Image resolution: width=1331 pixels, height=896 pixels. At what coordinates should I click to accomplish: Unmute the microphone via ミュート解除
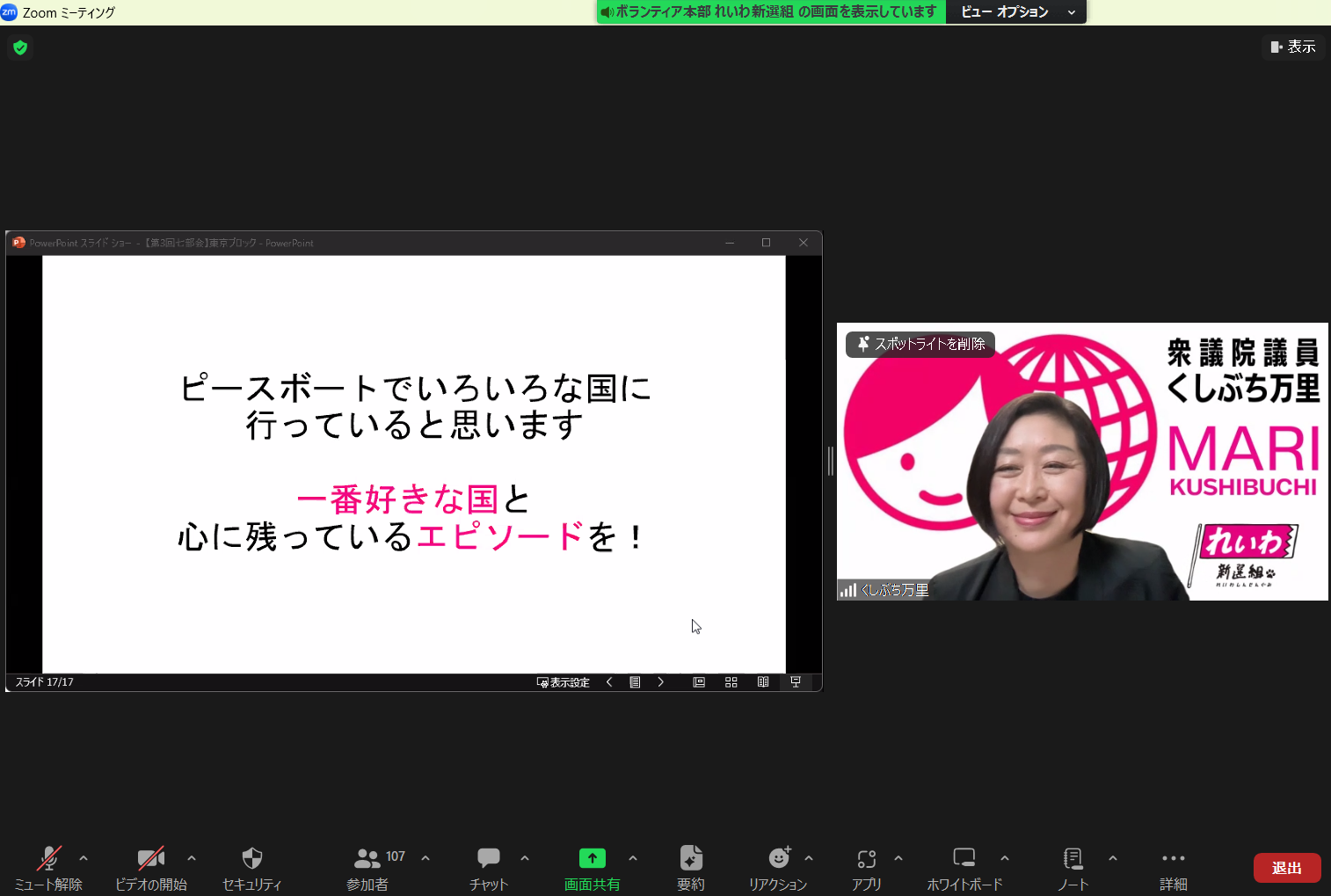(x=48, y=866)
